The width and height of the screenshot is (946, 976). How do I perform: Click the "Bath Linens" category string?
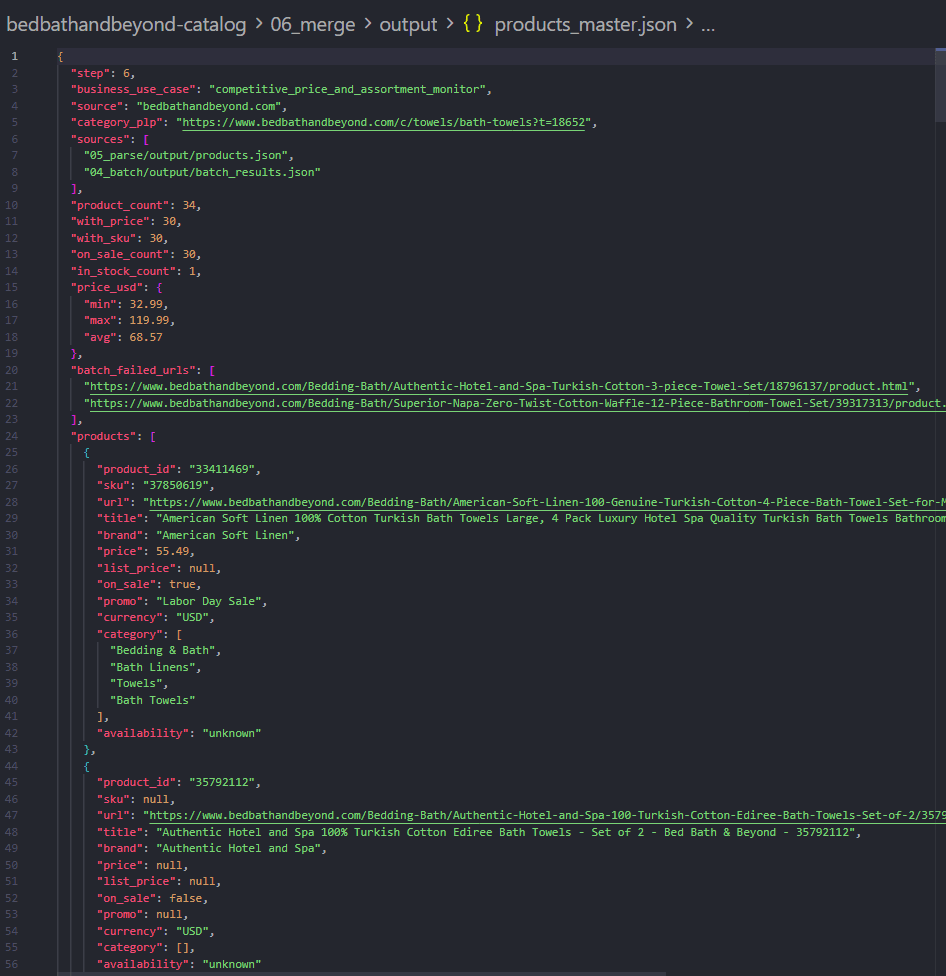pyautogui.click(x=152, y=667)
